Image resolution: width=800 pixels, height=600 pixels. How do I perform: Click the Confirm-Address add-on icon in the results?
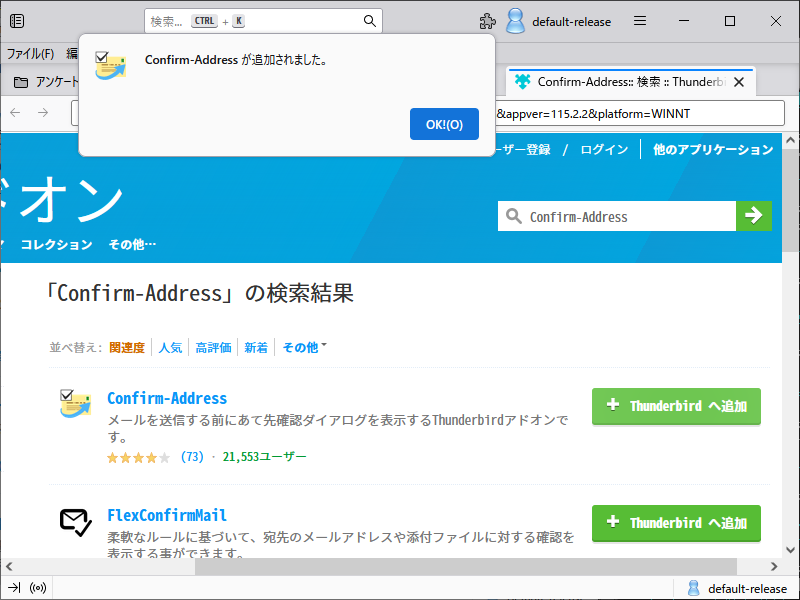click(75, 404)
